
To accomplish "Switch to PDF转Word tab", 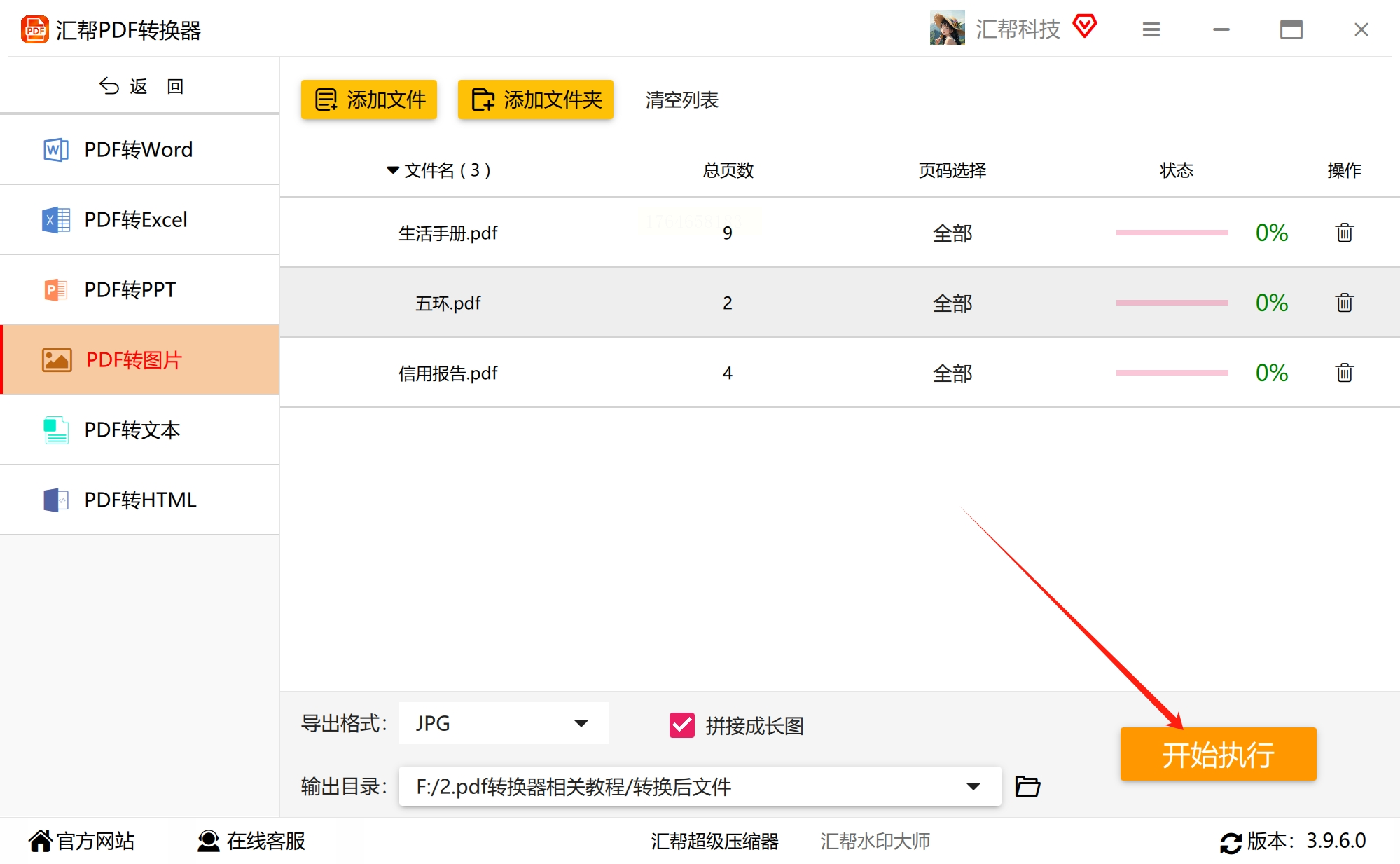I will click(139, 149).
